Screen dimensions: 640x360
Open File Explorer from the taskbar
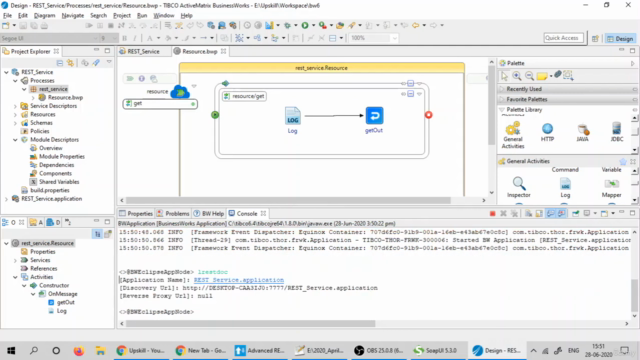tap(100, 350)
